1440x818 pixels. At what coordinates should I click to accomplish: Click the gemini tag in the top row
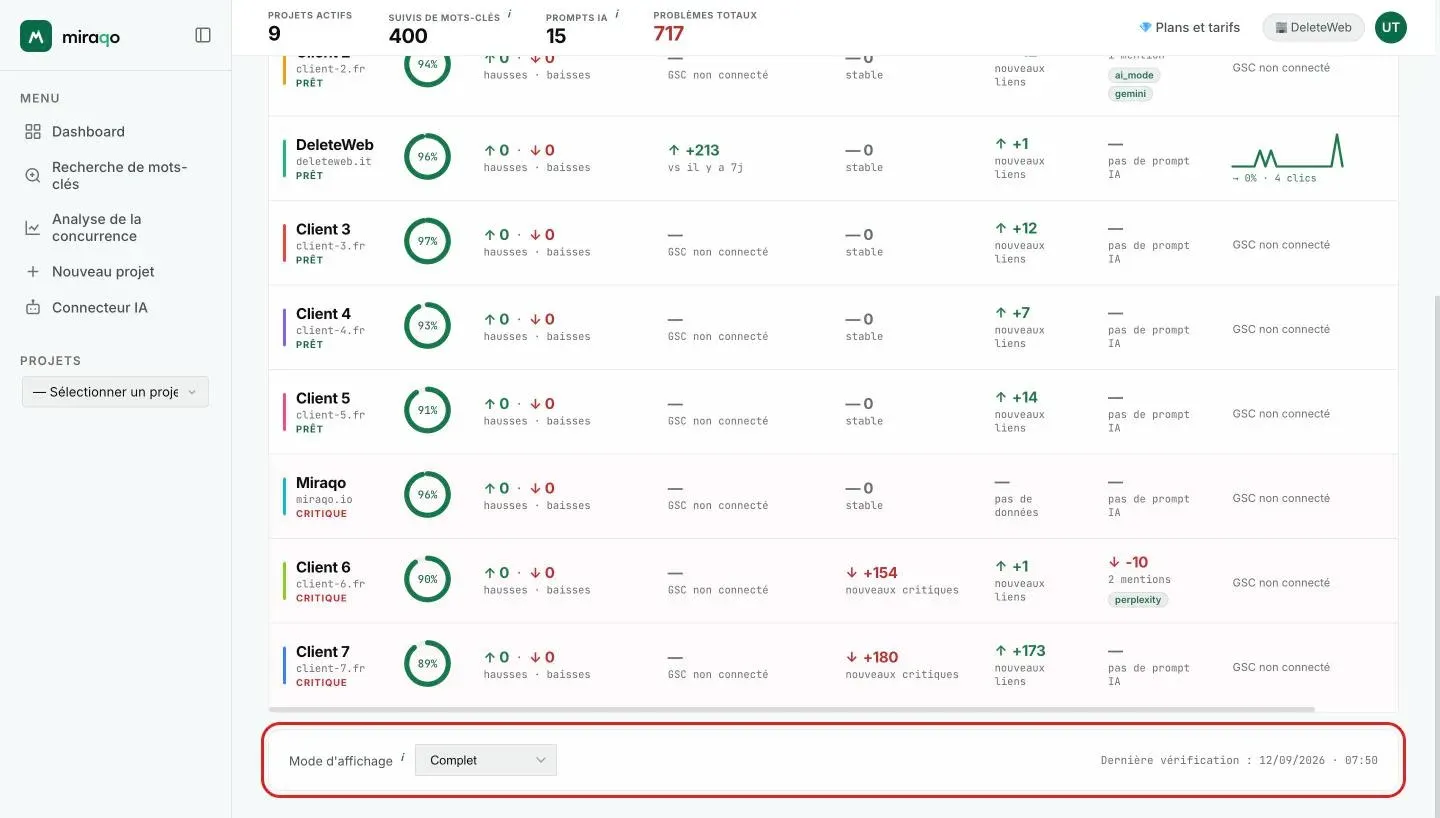[1131, 93]
